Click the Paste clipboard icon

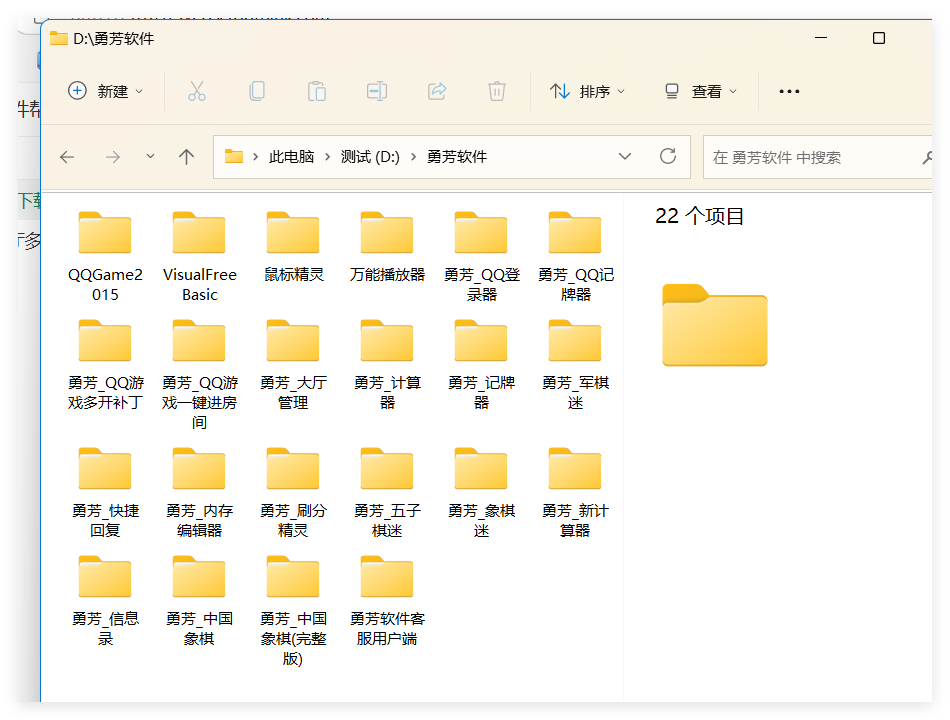317,91
